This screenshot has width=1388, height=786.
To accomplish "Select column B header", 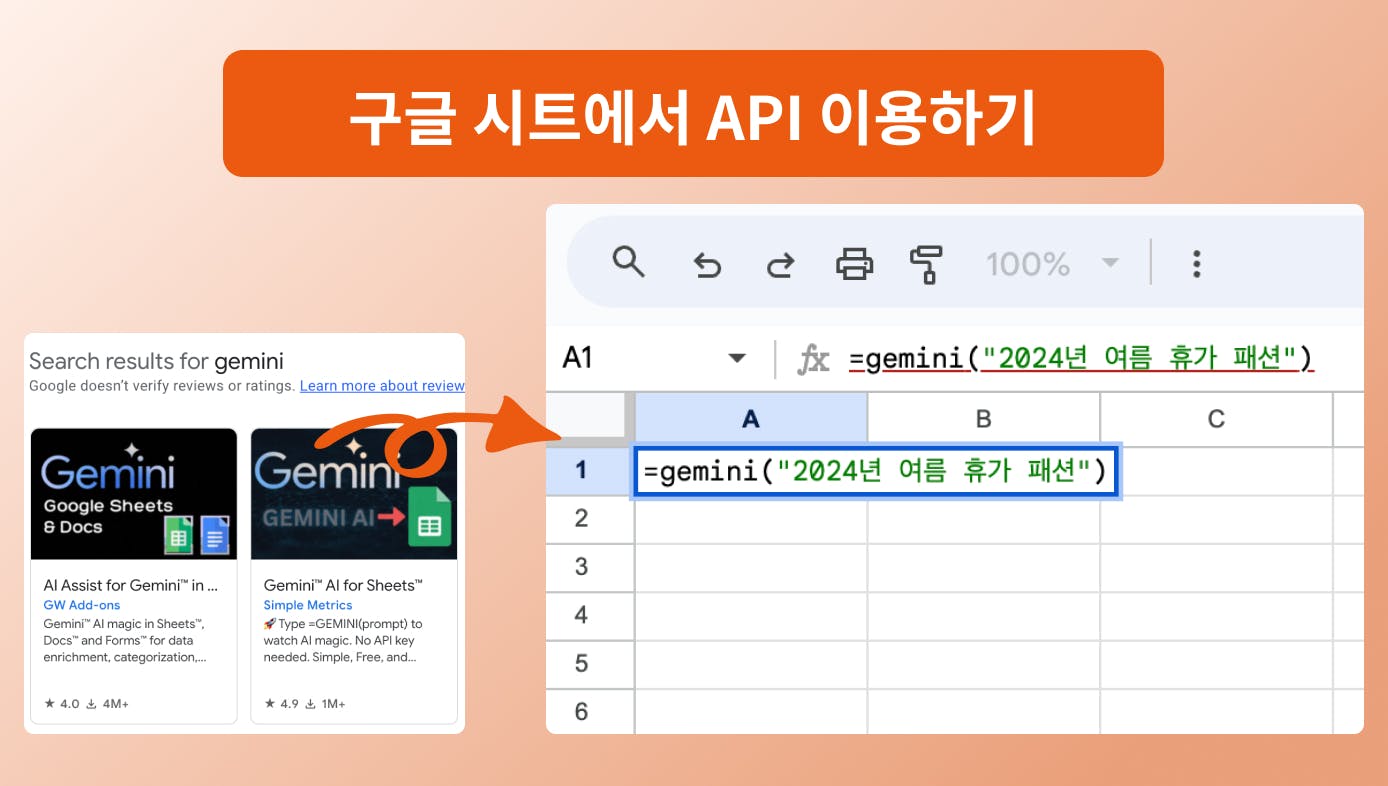I will point(984,419).
